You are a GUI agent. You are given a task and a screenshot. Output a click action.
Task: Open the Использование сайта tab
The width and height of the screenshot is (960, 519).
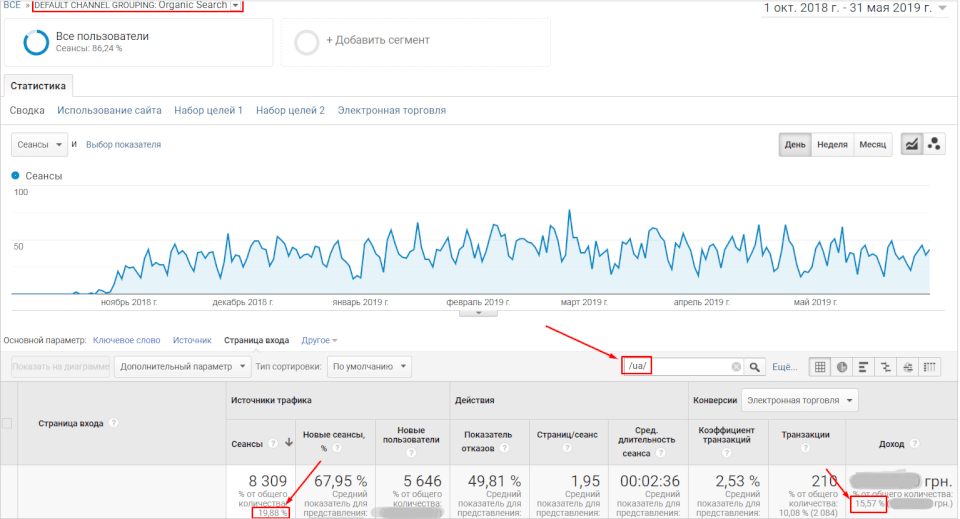point(109,110)
